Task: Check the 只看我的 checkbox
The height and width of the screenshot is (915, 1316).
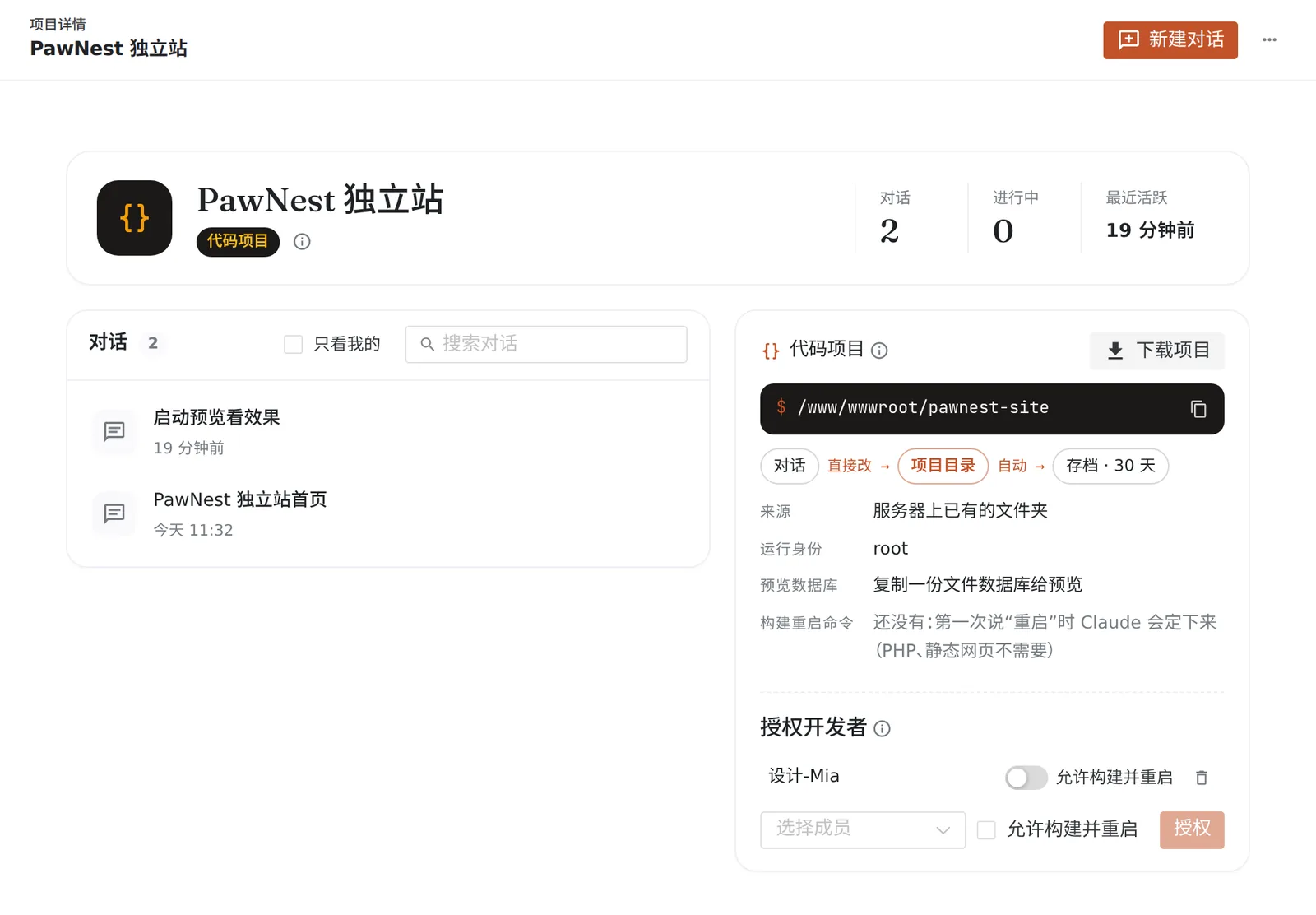Action: [x=293, y=344]
